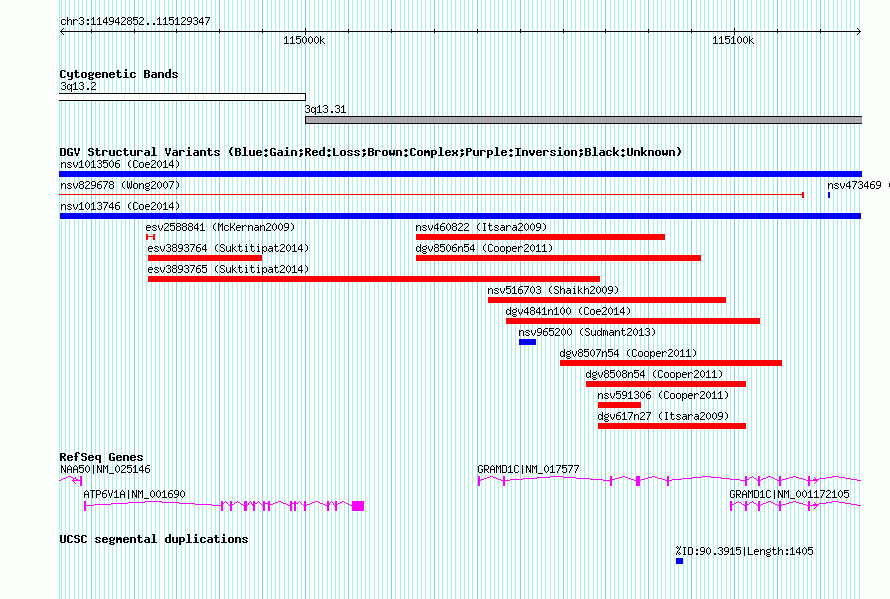The width and height of the screenshot is (890, 599).
Task: Select red loss bar dgv617n27 (Itsara2009)
Action: [672, 426]
